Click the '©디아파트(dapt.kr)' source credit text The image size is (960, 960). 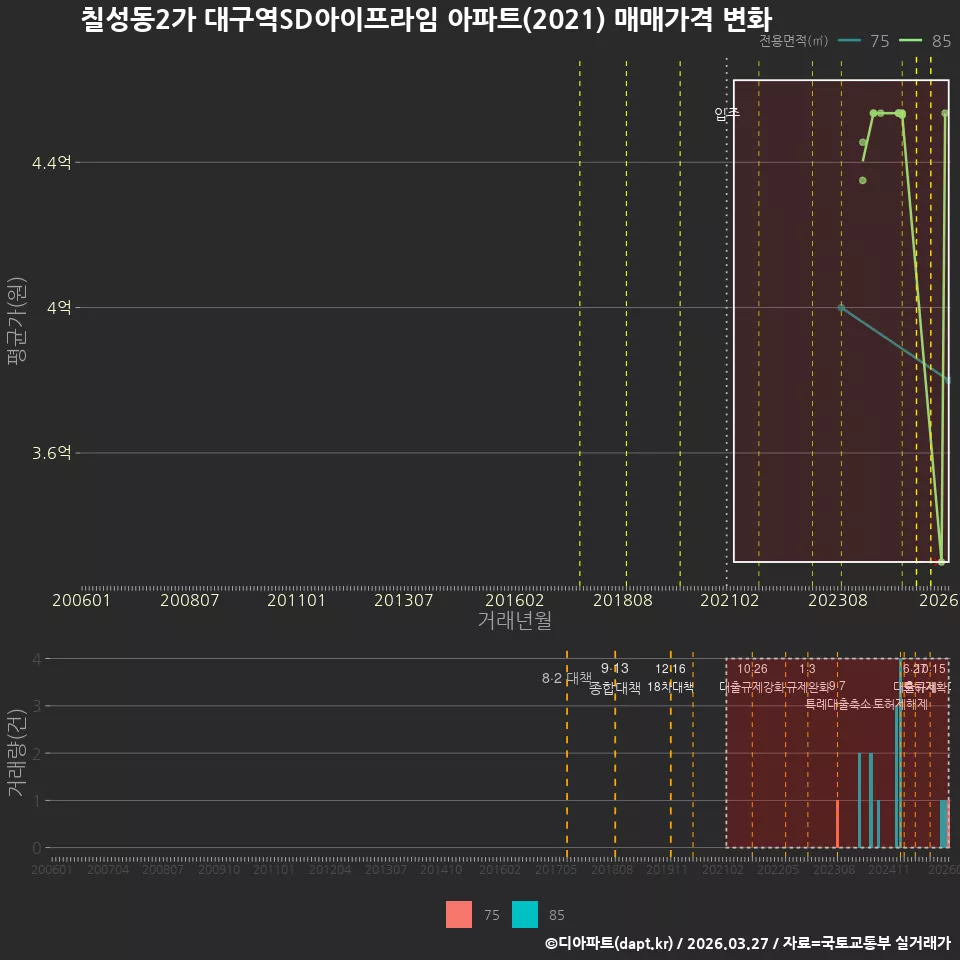[x=609, y=943]
